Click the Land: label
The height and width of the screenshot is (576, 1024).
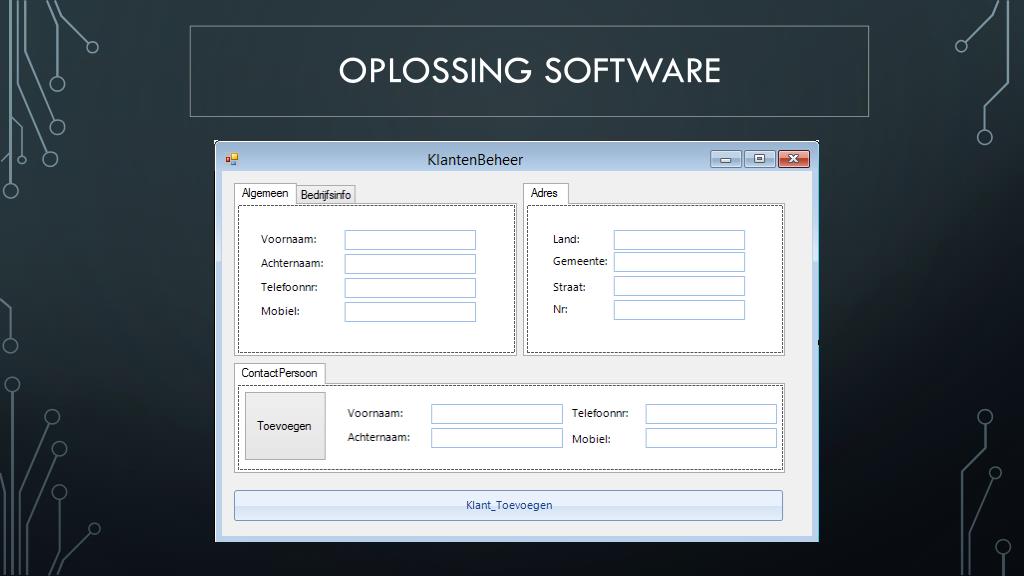pos(566,239)
